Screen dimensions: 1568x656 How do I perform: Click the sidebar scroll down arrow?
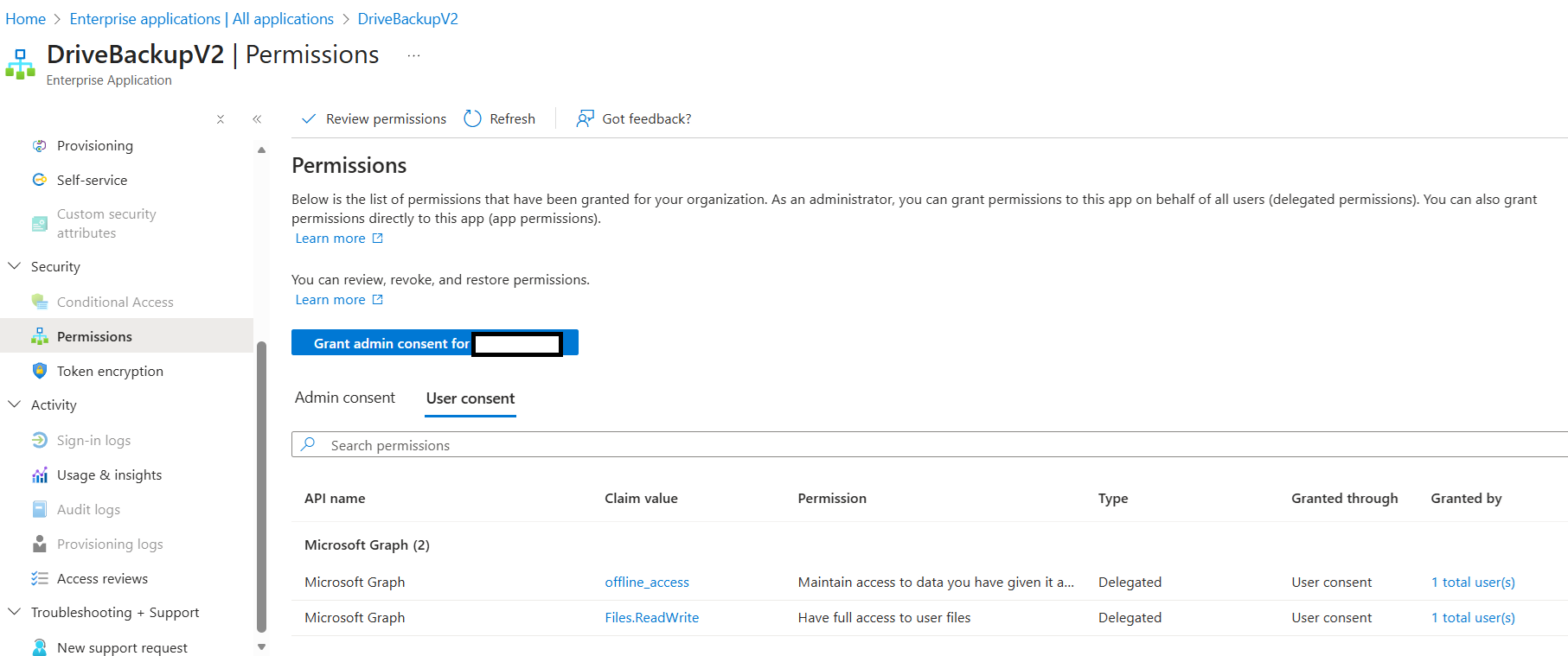coord(261,646)
